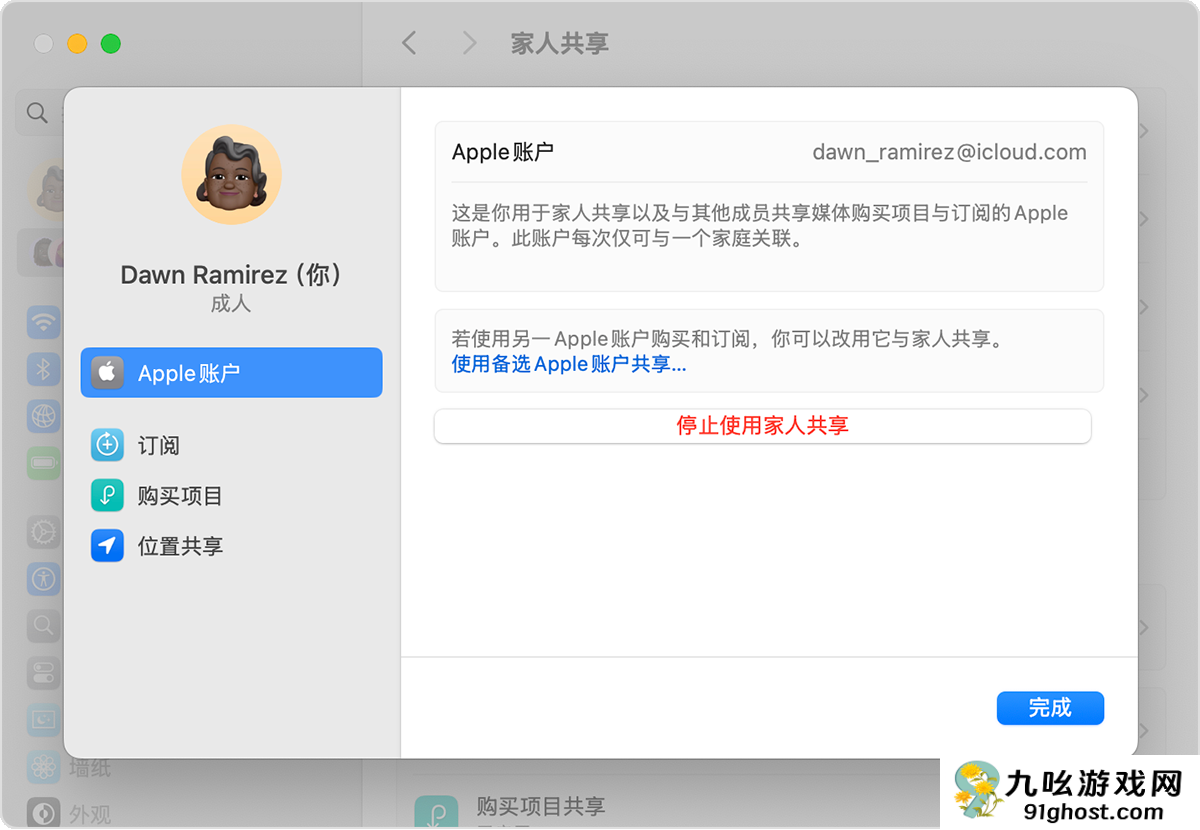
Task: Click the Apple logo icon in sidebar
Action: click(x=108, y=373)
